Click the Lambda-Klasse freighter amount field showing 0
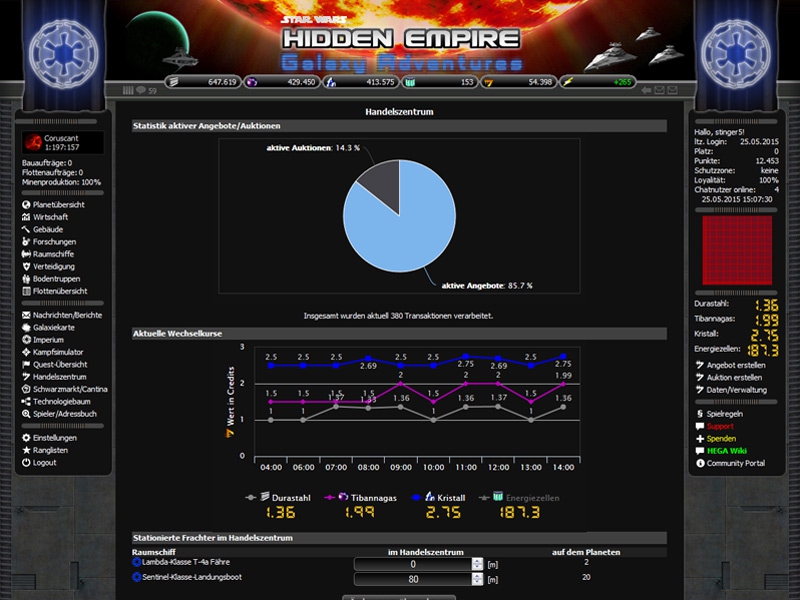The height and width of the screenshot is (600, 800). (413, 564)
